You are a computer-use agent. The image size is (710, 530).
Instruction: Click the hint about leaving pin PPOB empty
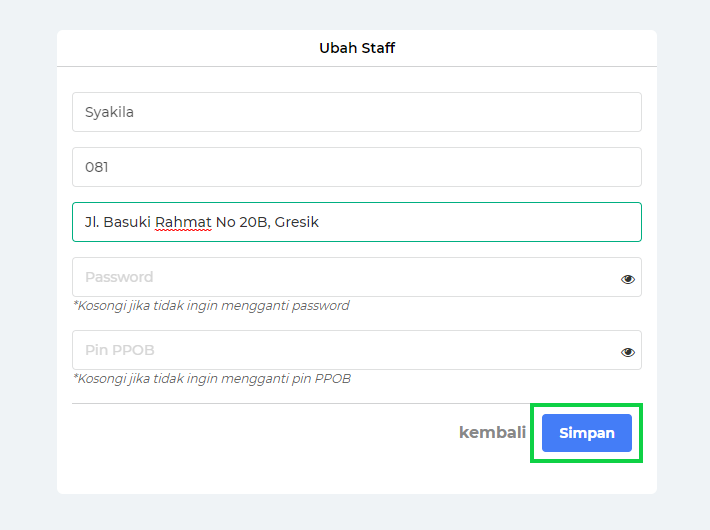click(x=212, y=379)
